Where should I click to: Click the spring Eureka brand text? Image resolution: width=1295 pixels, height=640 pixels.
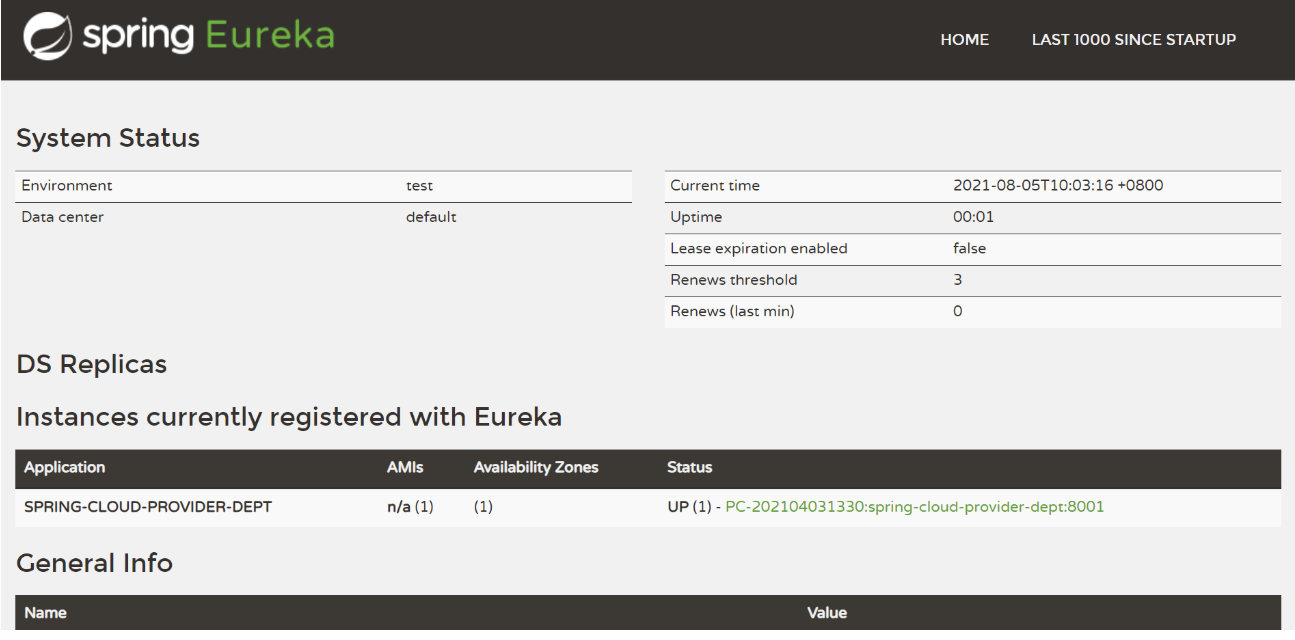pyautogui.click(x=208, y=37)
